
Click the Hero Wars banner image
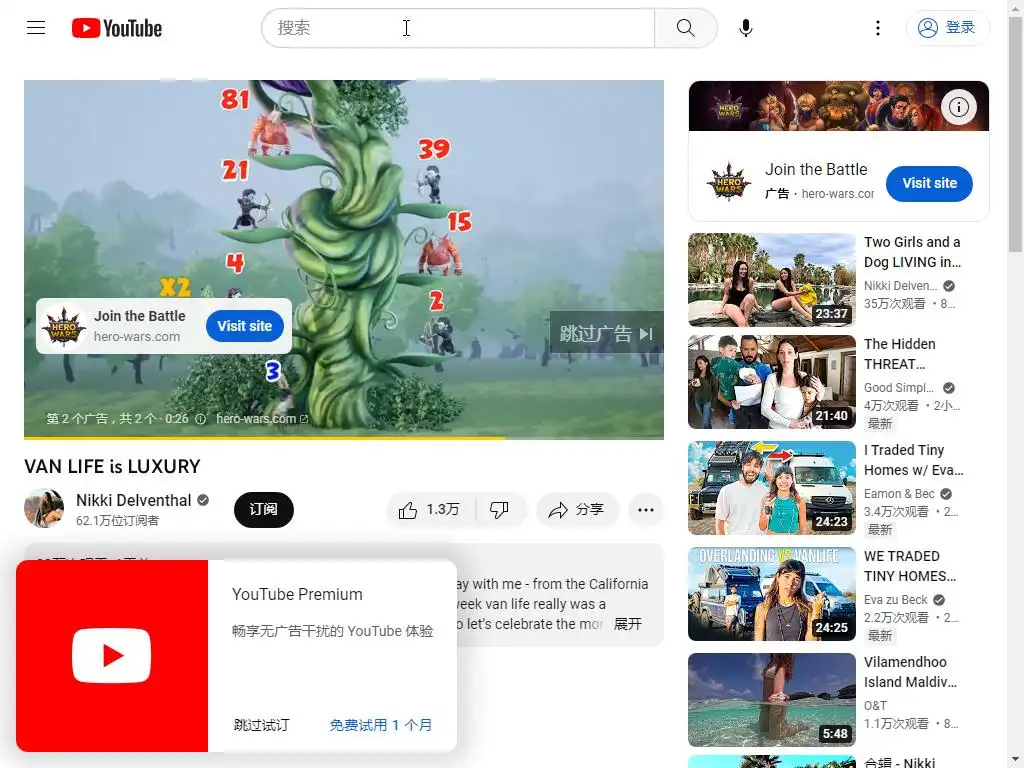point(839,106)
